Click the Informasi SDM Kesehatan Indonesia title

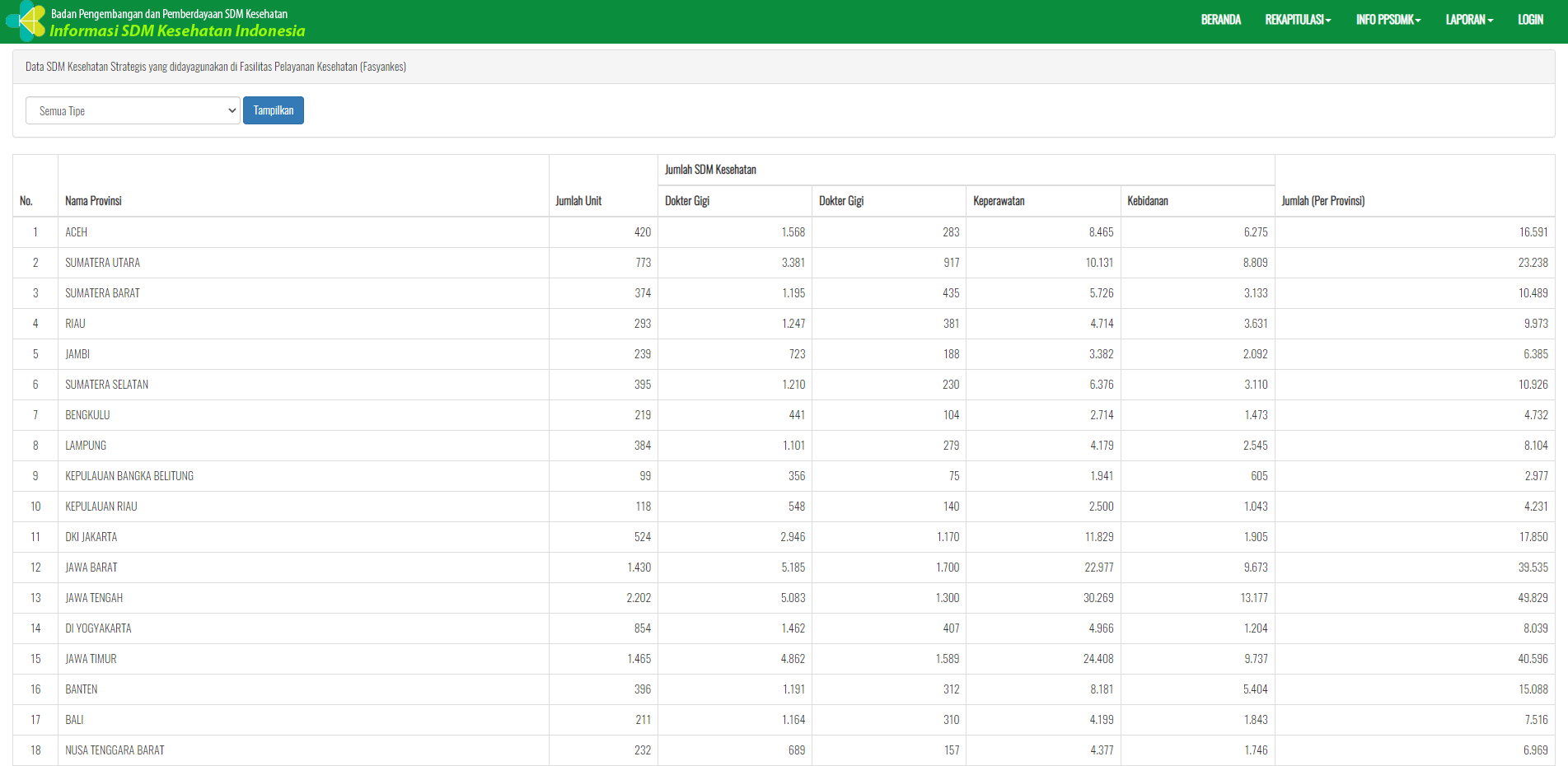point(177,31)
